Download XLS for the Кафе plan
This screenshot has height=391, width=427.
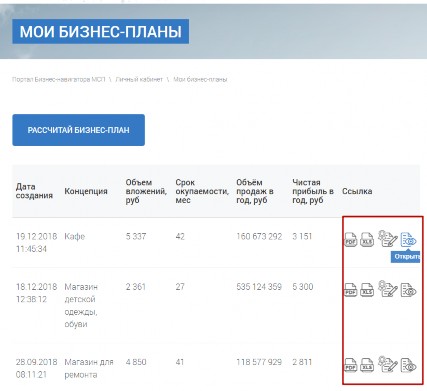[x=367, y=239]
